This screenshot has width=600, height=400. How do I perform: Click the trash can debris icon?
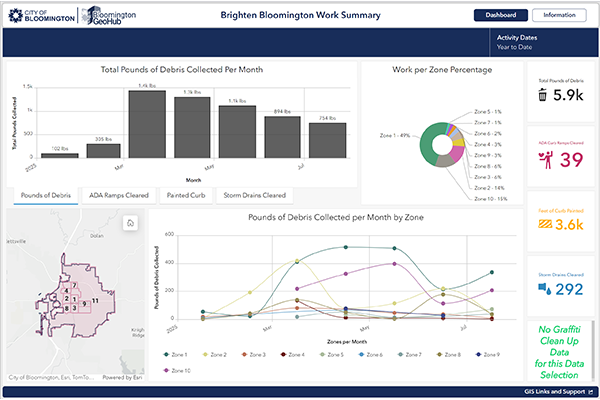(542, 95)
